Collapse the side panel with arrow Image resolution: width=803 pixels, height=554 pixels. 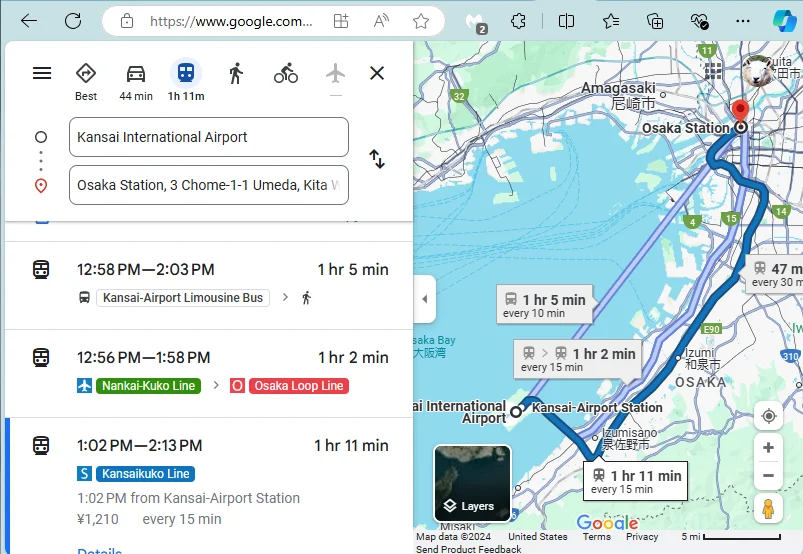425,299
